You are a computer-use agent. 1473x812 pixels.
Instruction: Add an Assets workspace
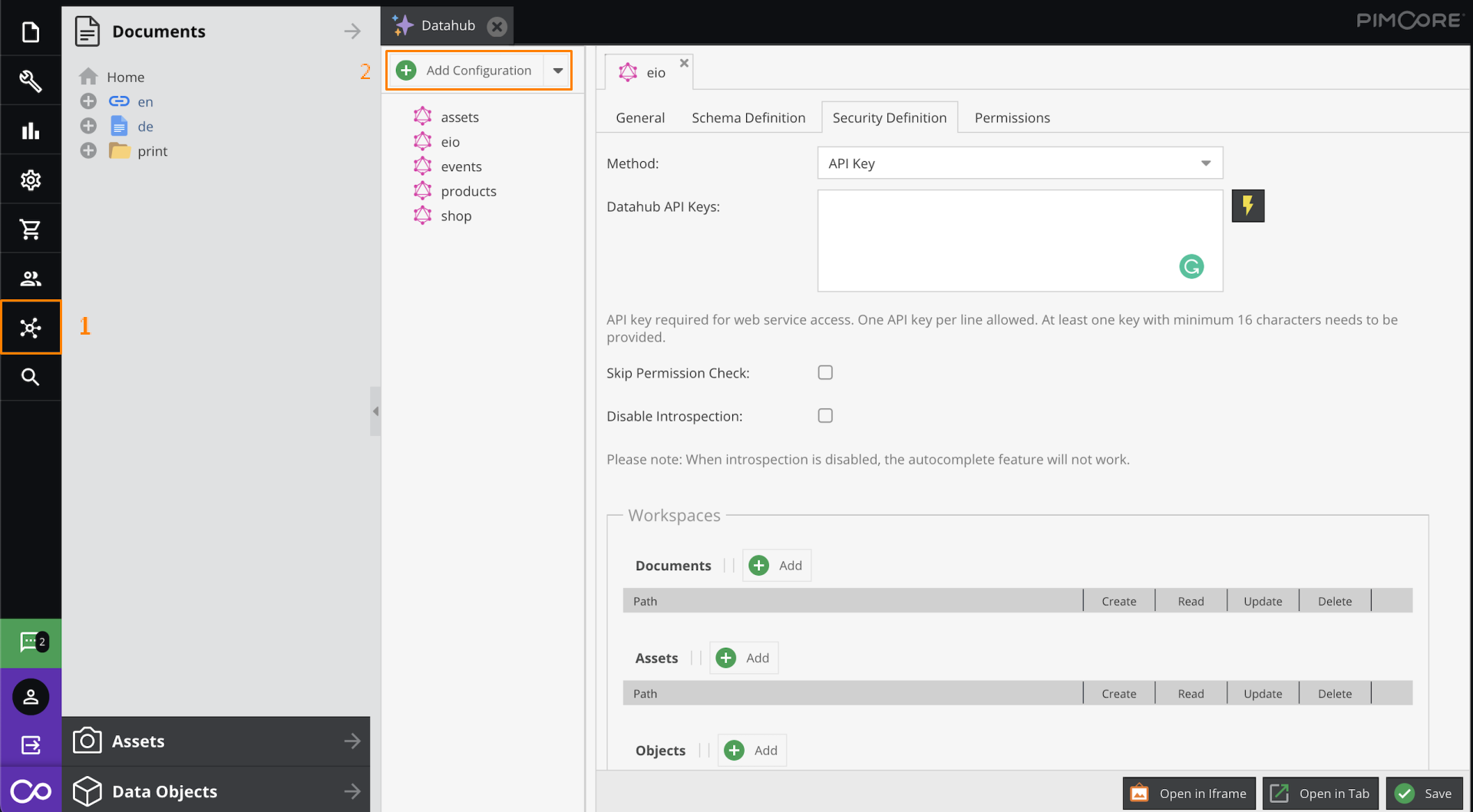tap(743, 658)
